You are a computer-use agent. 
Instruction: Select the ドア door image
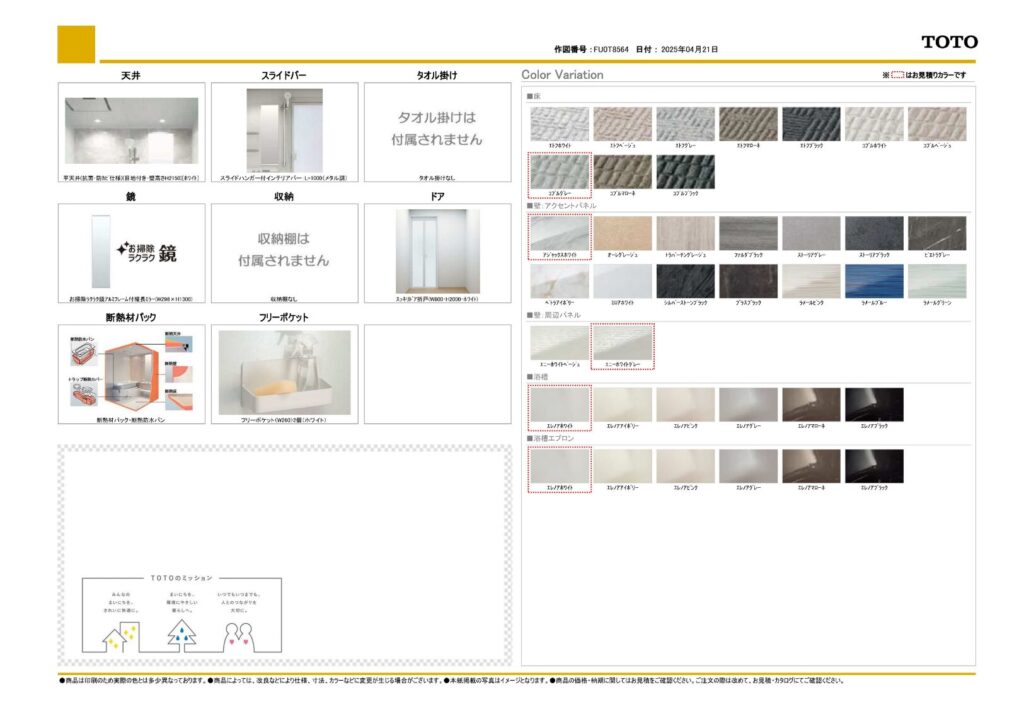(x=437, y=250)
